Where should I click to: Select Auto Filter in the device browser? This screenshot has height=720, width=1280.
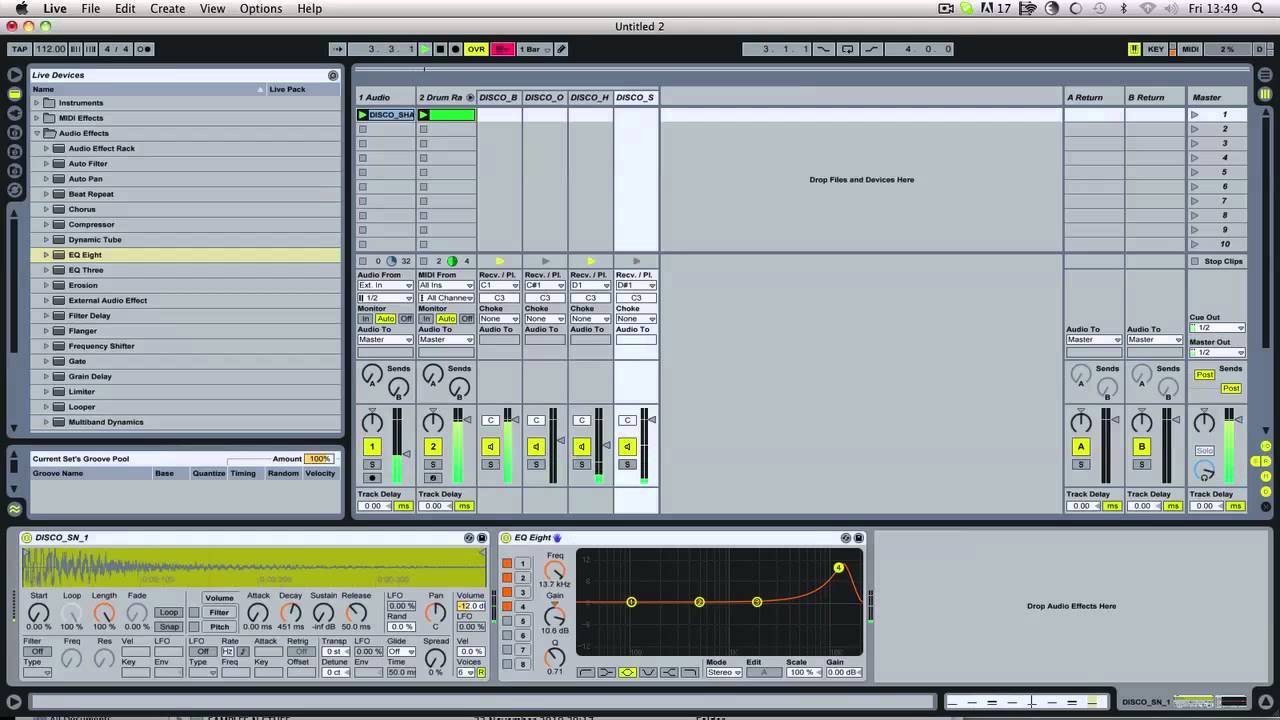click(88, 164)
